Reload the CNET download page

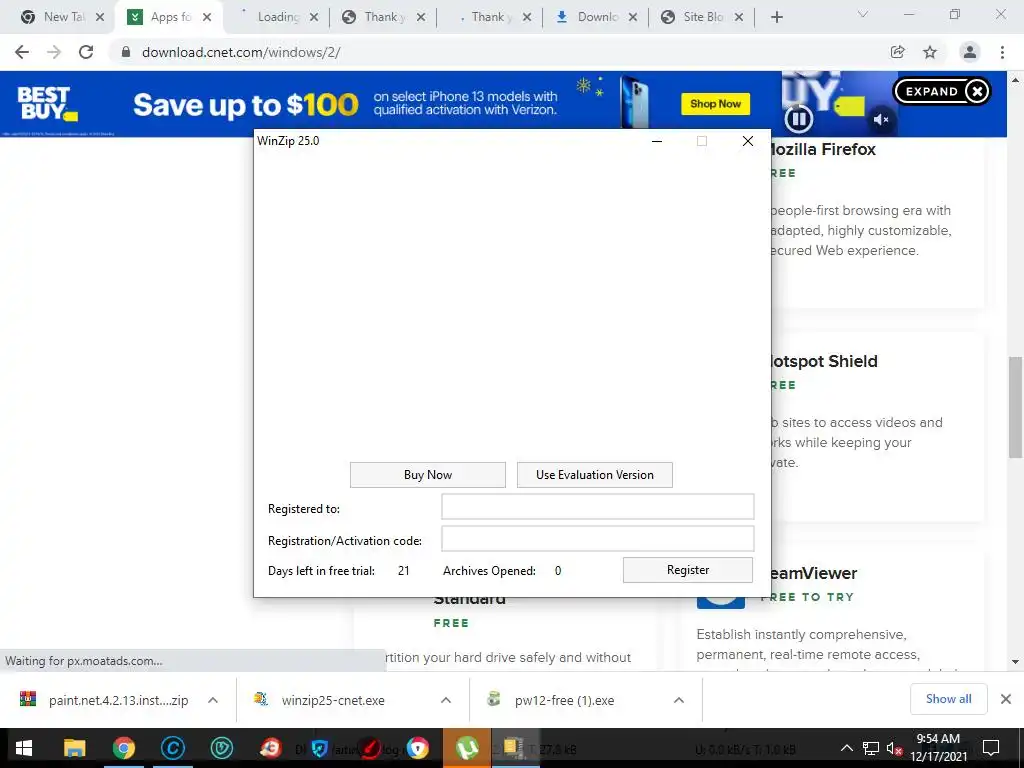point(86,52)
